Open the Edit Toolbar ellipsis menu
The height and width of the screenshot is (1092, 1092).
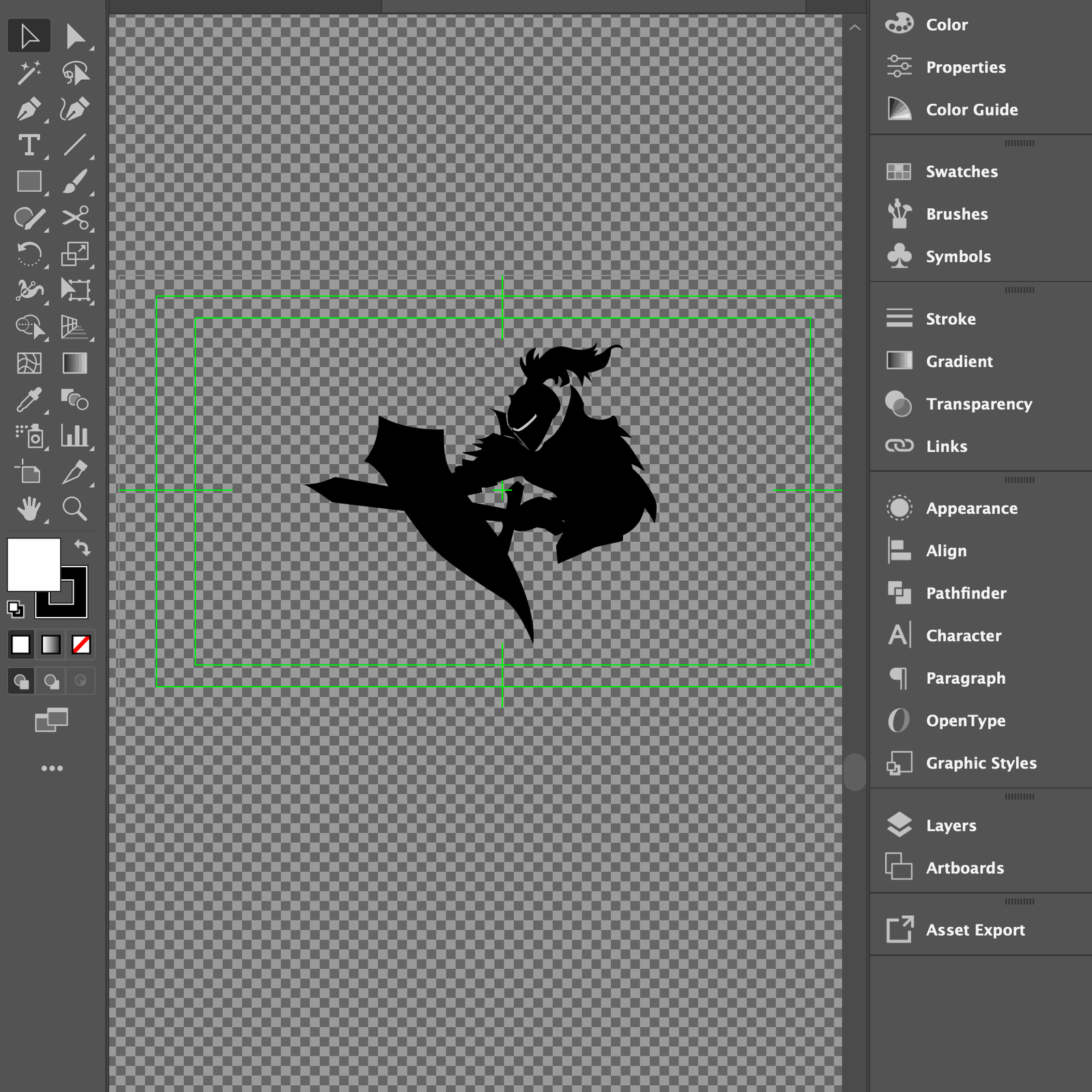(x=53, y=768)
